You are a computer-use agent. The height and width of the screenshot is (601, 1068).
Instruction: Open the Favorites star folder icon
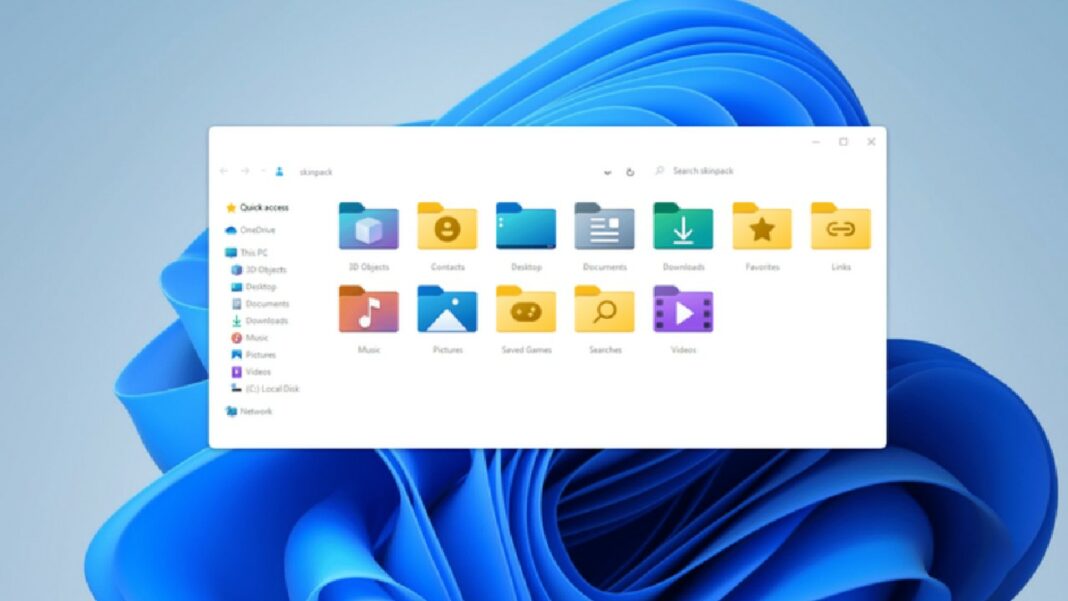pyautogui.click(x=761, y=226)
